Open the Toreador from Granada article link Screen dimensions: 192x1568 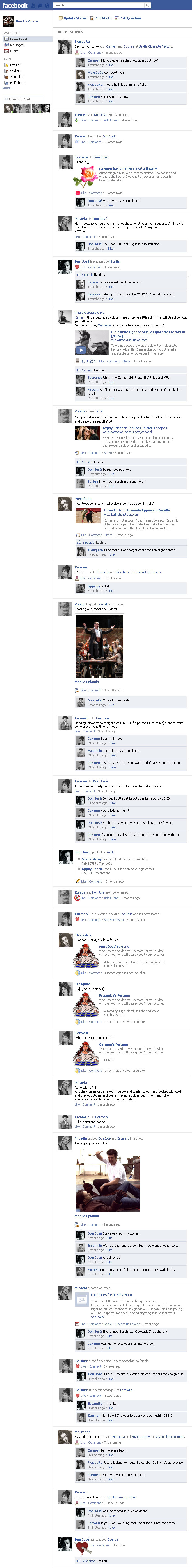pos(136,511)
